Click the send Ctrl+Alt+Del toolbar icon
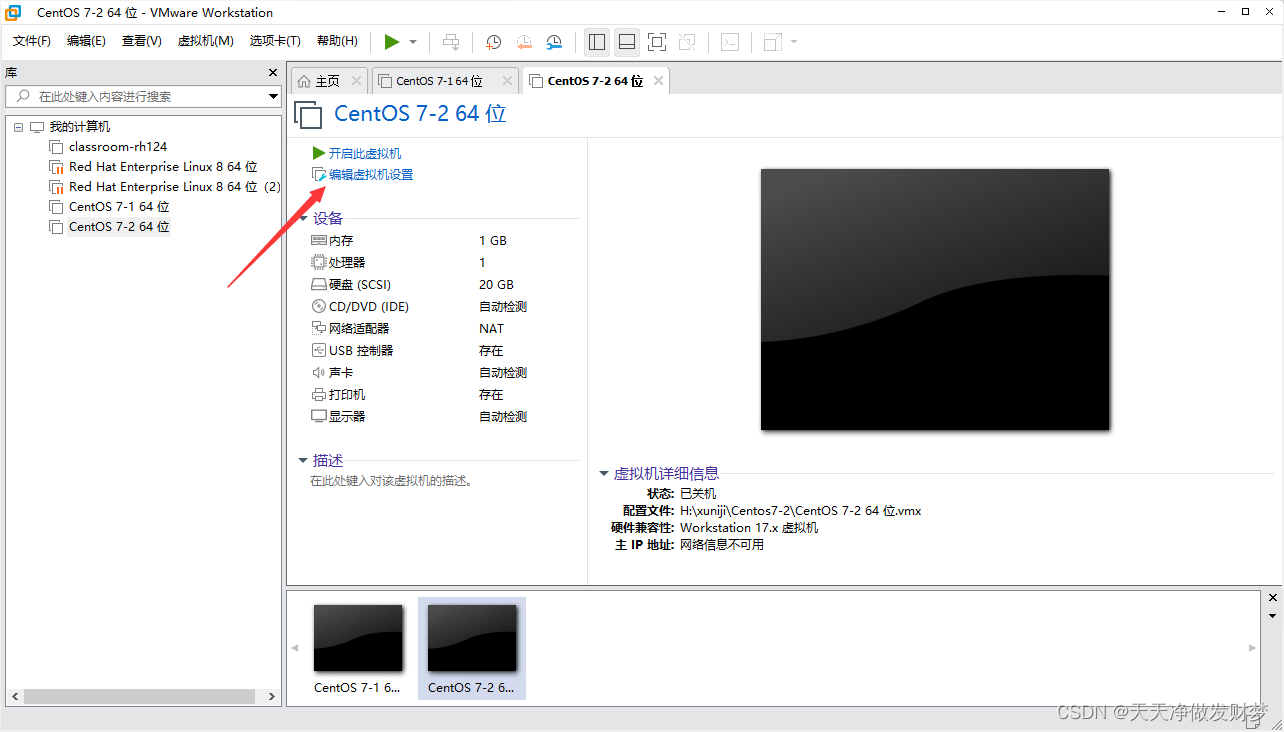This screenshot has height=732, width=1284. pyautogui.click(x=451, y=42)
